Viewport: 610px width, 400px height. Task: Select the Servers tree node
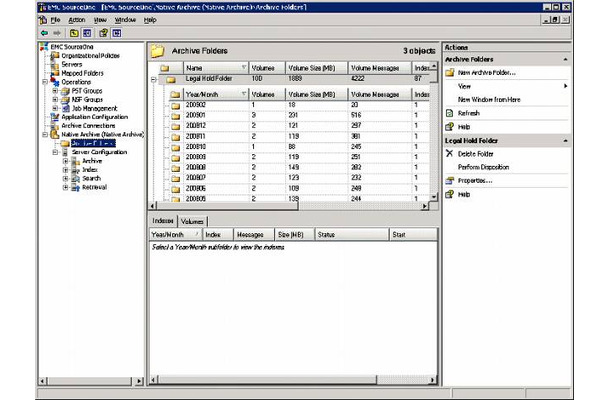coord(72,64)
